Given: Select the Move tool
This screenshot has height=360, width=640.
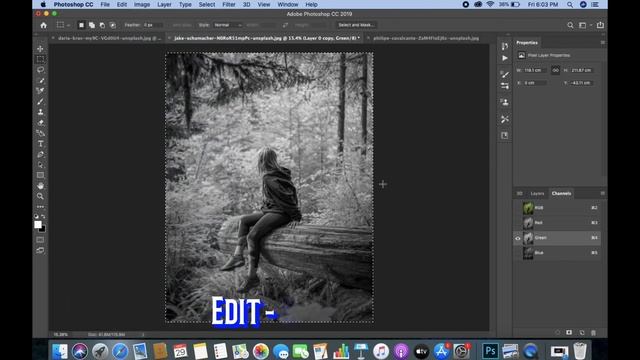Looking at the screenshot, I should (x=40, y=49).
